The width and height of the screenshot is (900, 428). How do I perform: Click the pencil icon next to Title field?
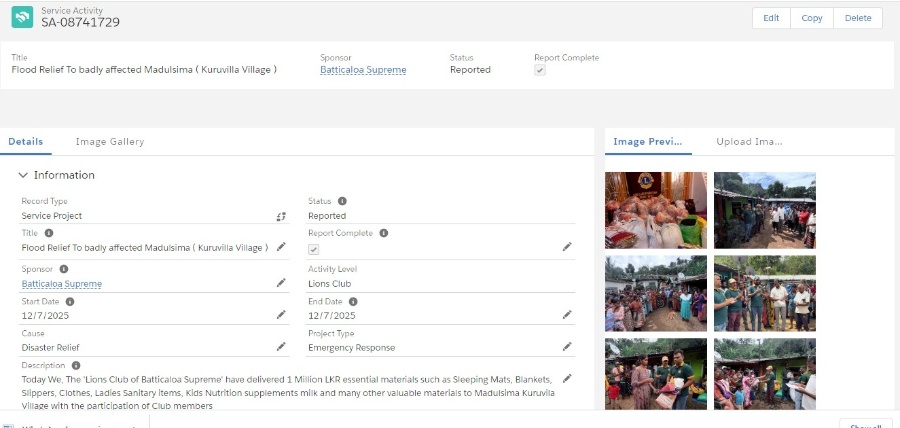(281, 247)
